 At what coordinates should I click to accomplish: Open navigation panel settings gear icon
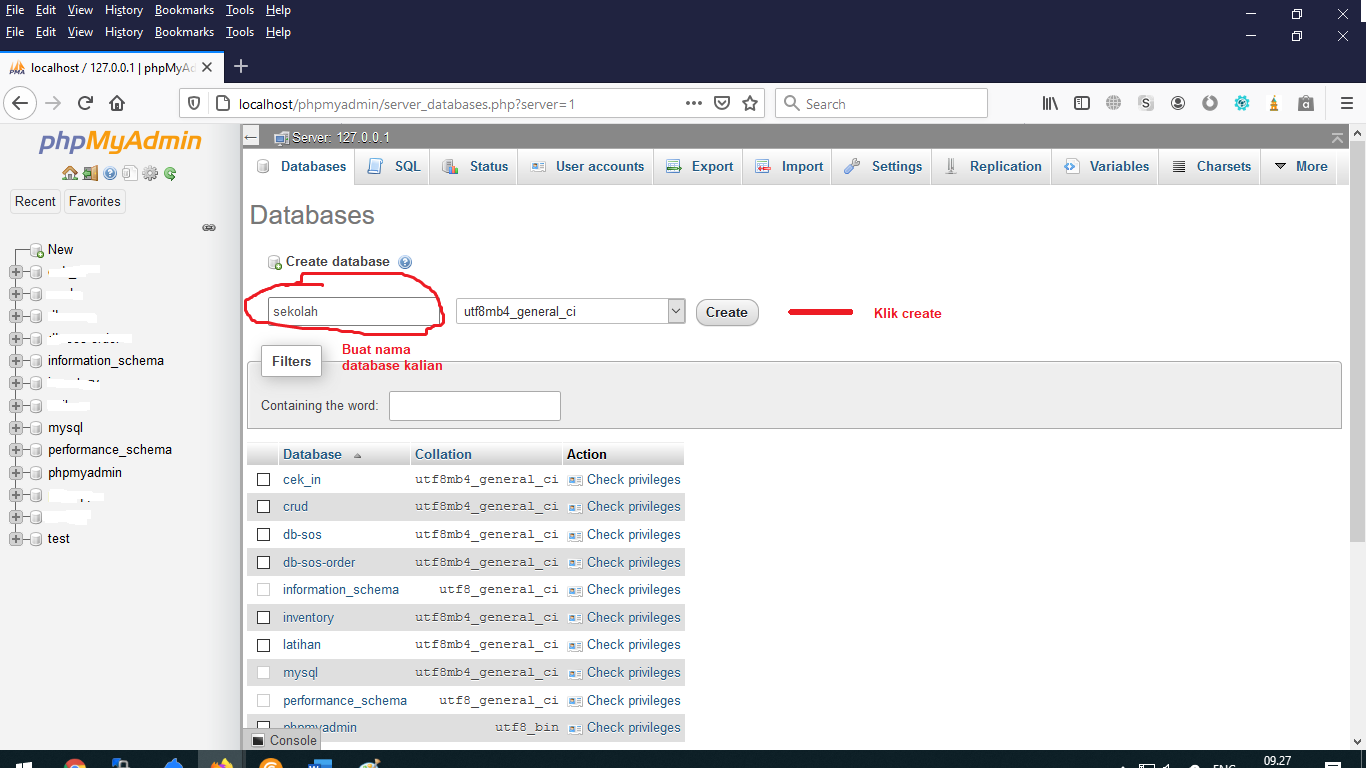(x=150, y=172)
